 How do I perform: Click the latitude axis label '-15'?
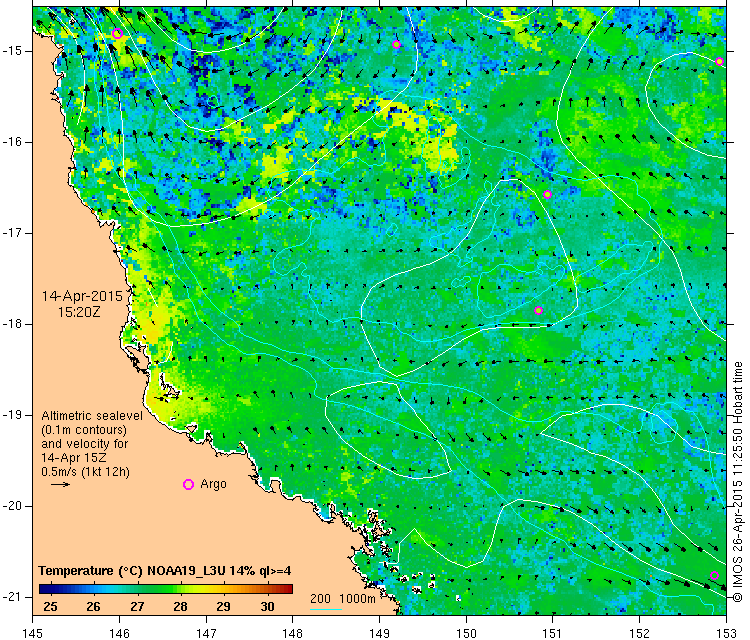click(x=11, y=51)
